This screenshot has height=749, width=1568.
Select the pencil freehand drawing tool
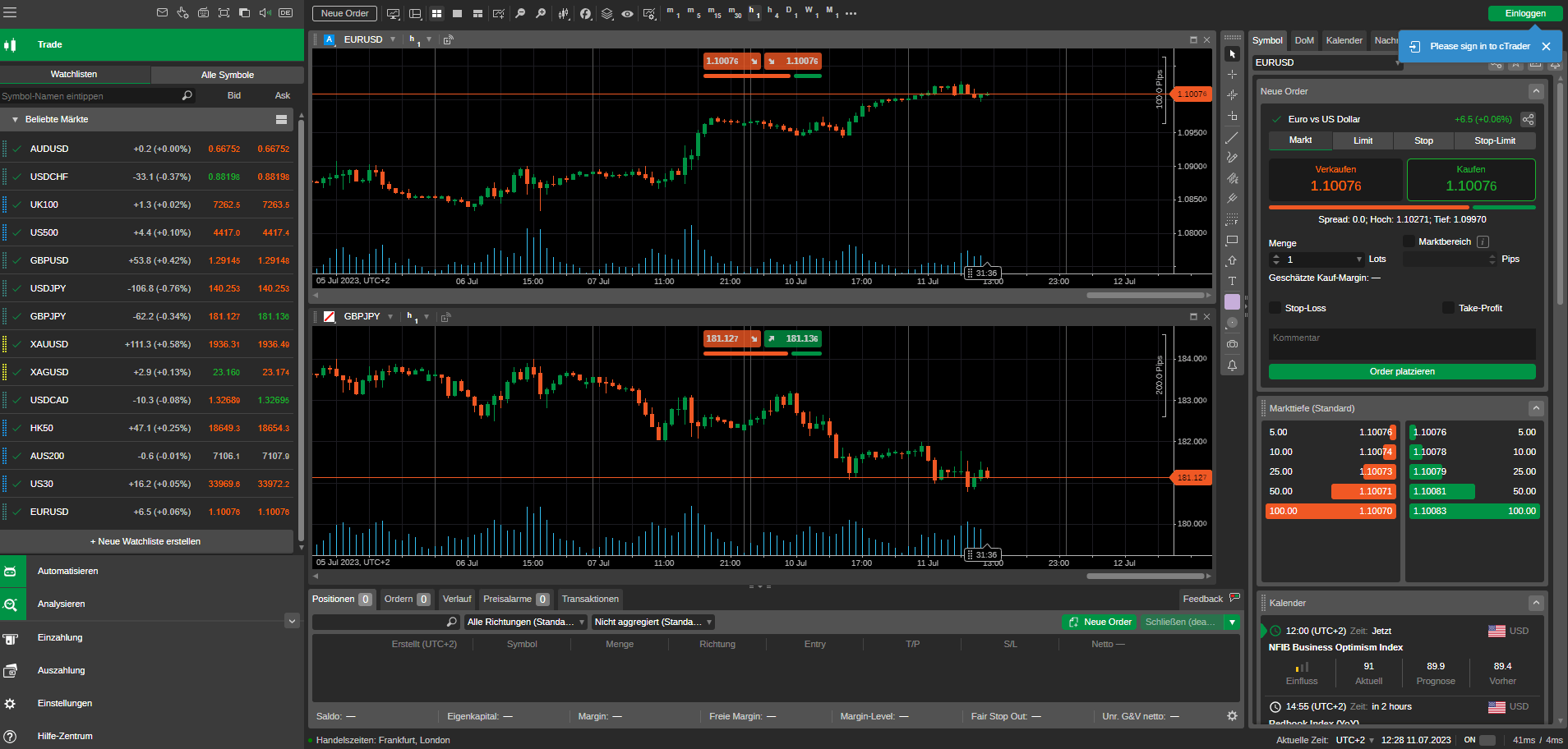[x=1232, y=158]
